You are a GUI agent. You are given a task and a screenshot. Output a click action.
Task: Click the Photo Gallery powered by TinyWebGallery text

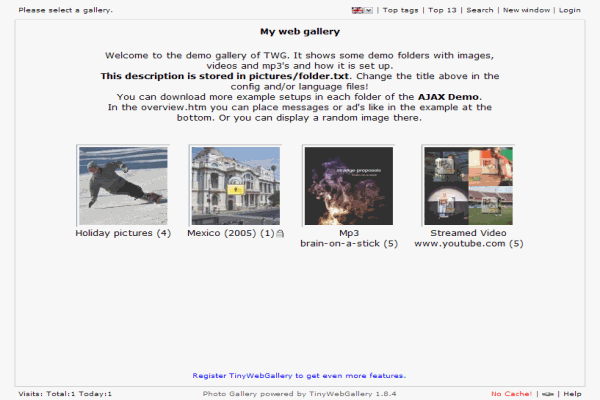click(299, 393)
